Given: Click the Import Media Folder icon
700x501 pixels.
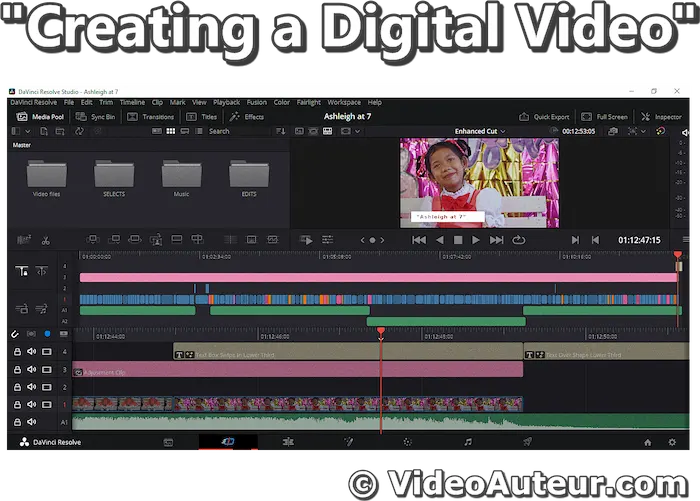Looking at the screenshot, I should tap(60, 131).
